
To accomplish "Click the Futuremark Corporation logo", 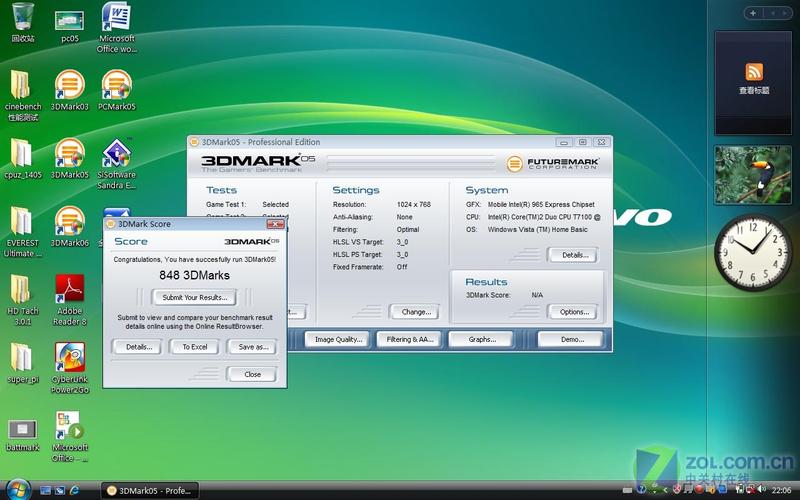I will (552, 164).
